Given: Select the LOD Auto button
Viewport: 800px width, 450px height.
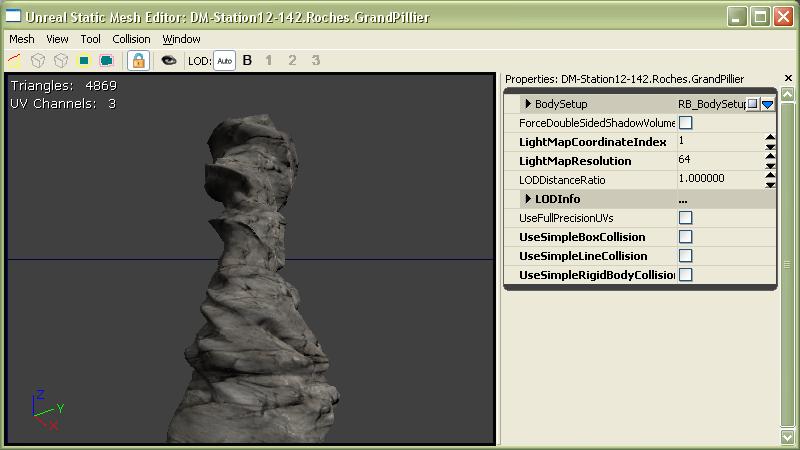Looking at the screenshot, I should 224,61.
